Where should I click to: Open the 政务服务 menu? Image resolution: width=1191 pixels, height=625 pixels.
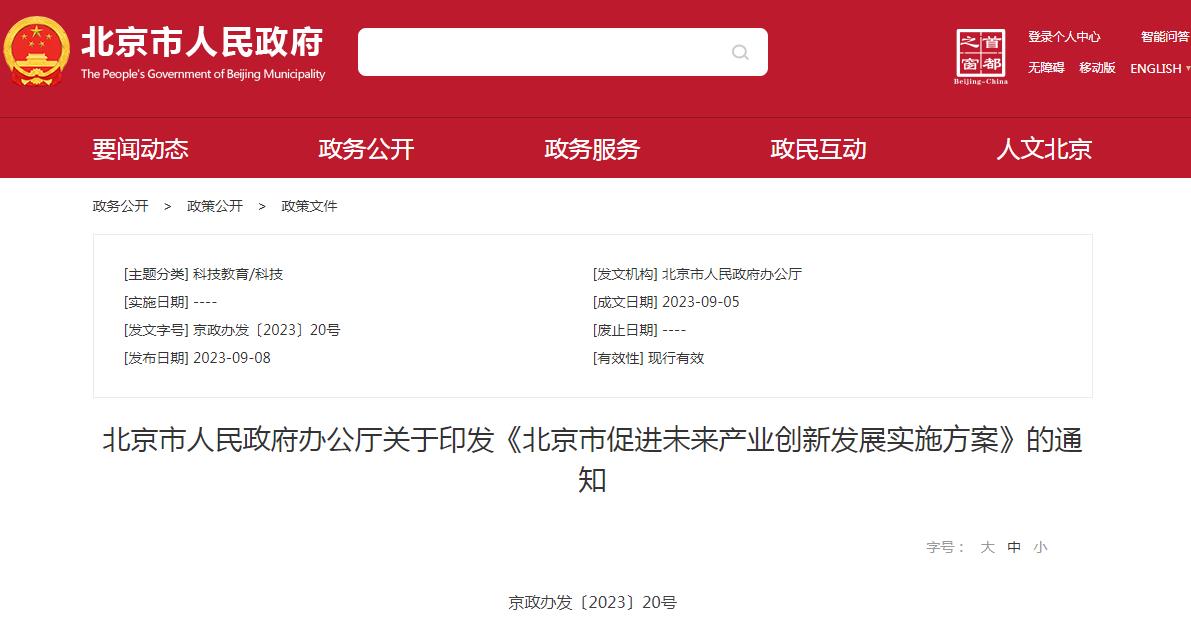point(592,149)
